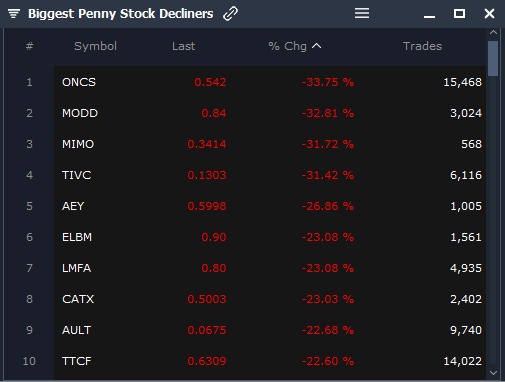Click the vertical scrollbar thumb

tap(493, 59)
